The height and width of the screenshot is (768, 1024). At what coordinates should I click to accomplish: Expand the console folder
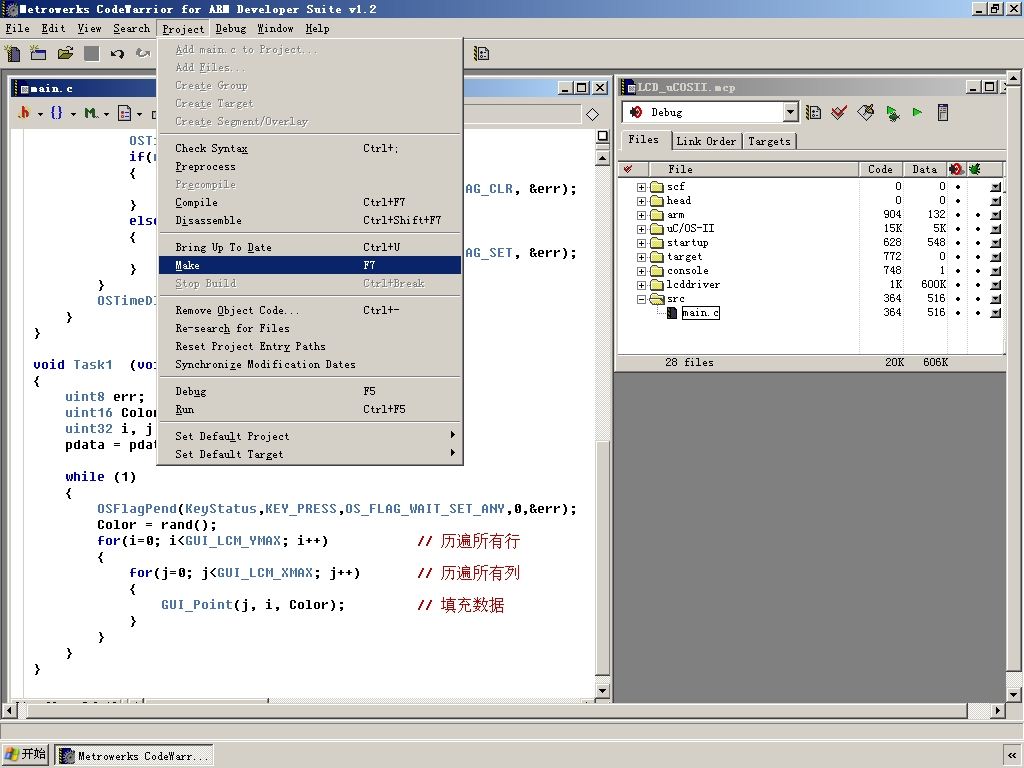pyautogui.click(x=641, y=271)
